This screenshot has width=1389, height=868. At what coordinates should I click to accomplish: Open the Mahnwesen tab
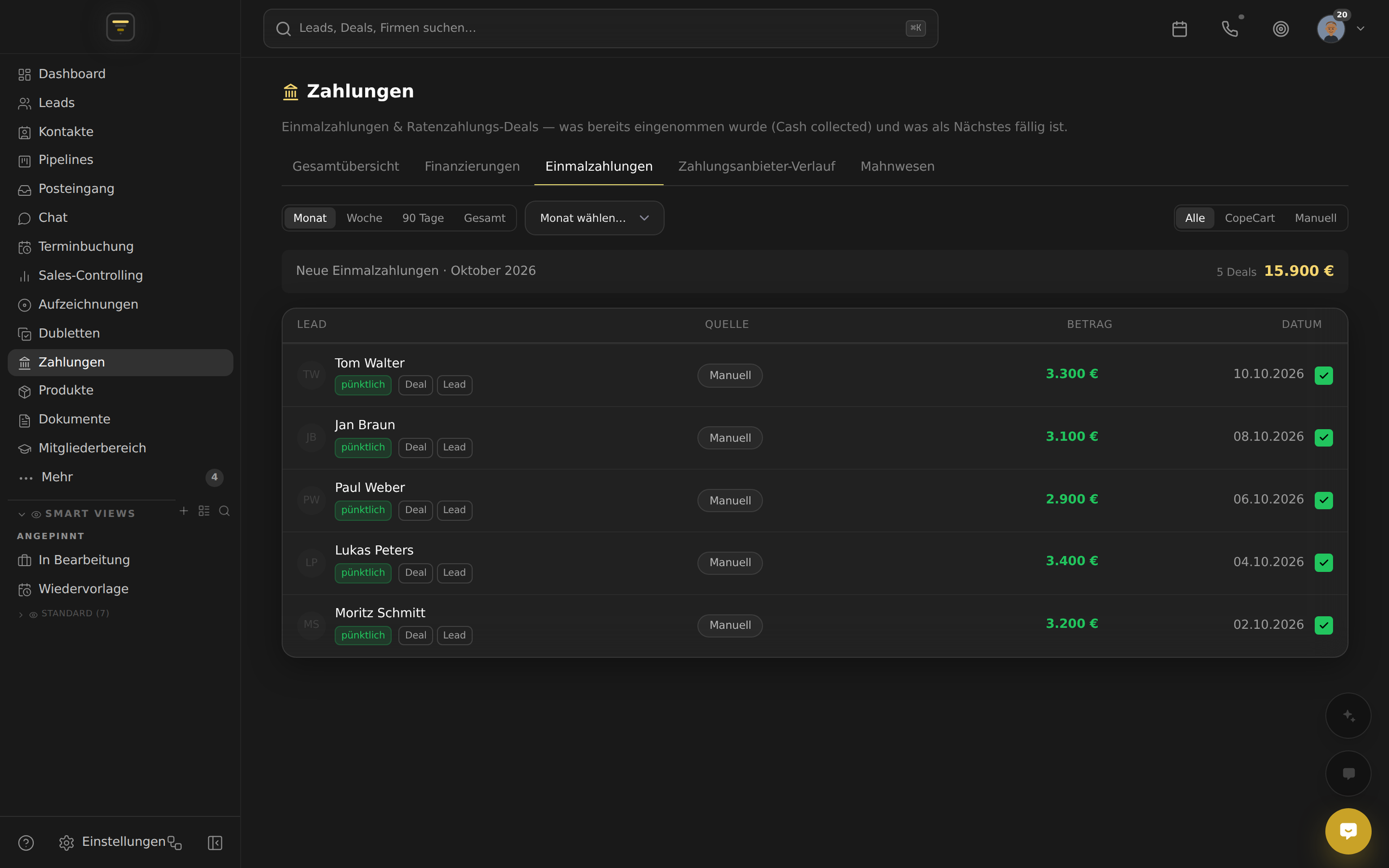897,167
